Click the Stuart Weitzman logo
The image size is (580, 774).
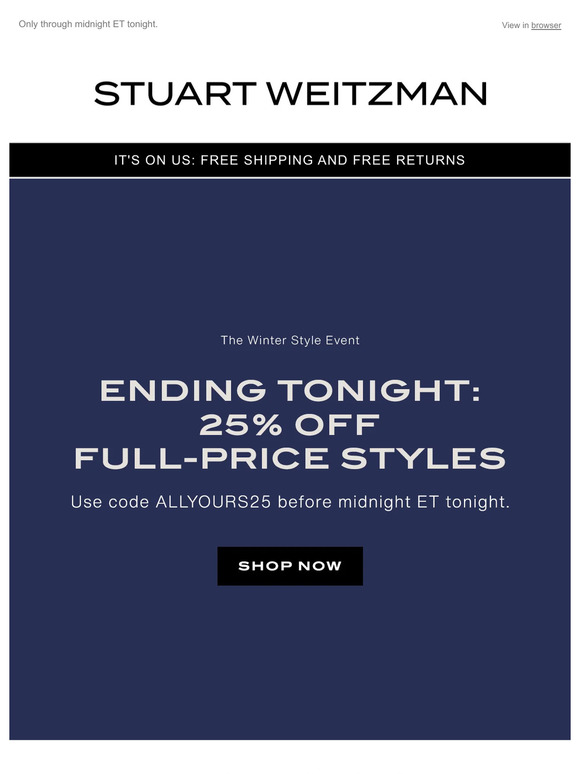coord(290,94)
